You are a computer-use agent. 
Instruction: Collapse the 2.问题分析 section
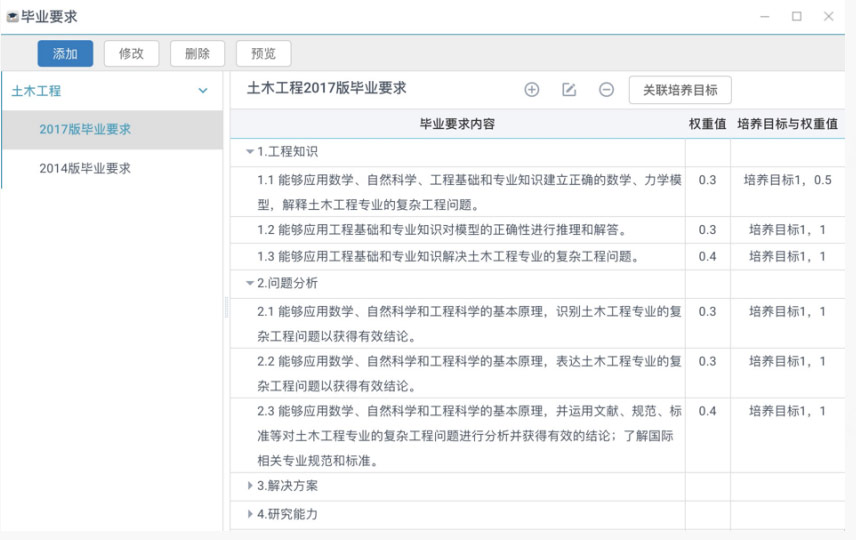(x=250, y=284)
